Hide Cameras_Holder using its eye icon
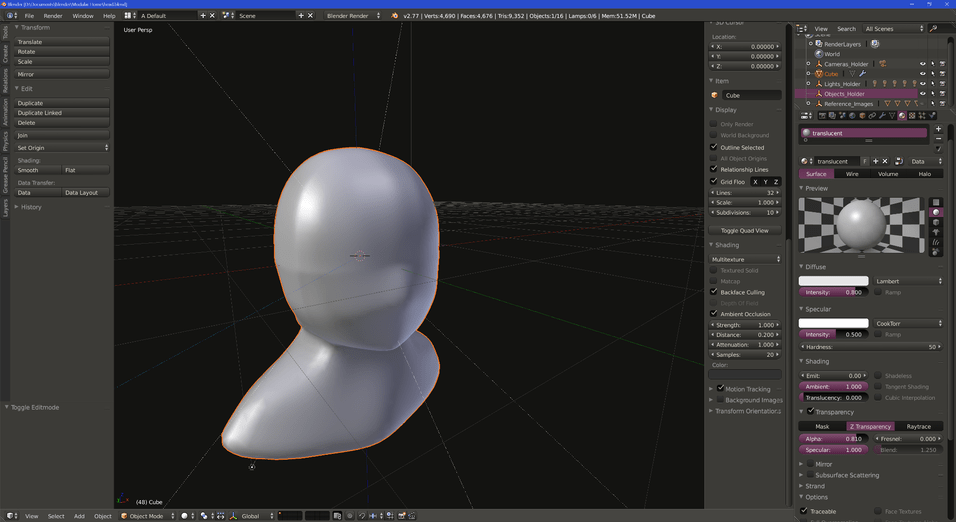This screenshot has height=522, width=956. [922, 64]
